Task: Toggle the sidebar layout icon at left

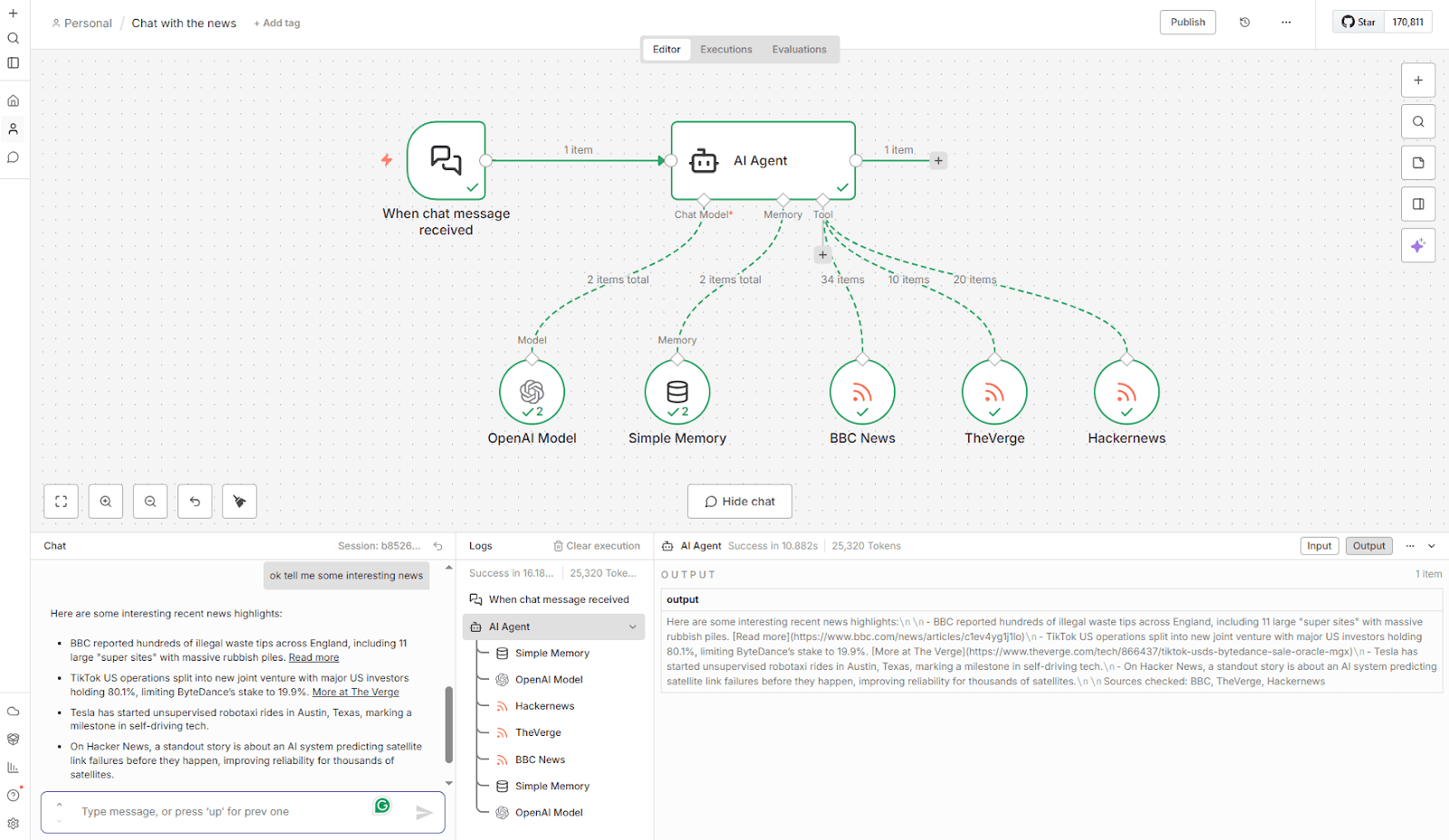Action: pyautogui.click(x=14, y=63)
